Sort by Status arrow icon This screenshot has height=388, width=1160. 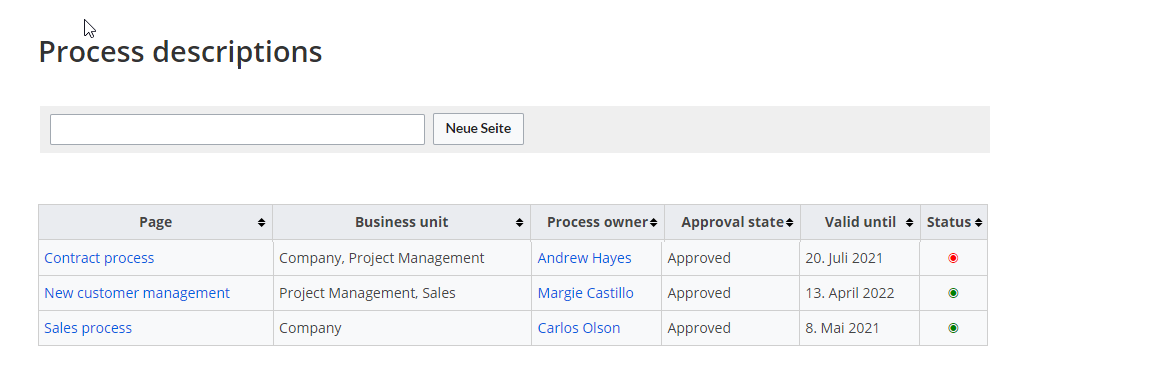[x=978, y=222]
